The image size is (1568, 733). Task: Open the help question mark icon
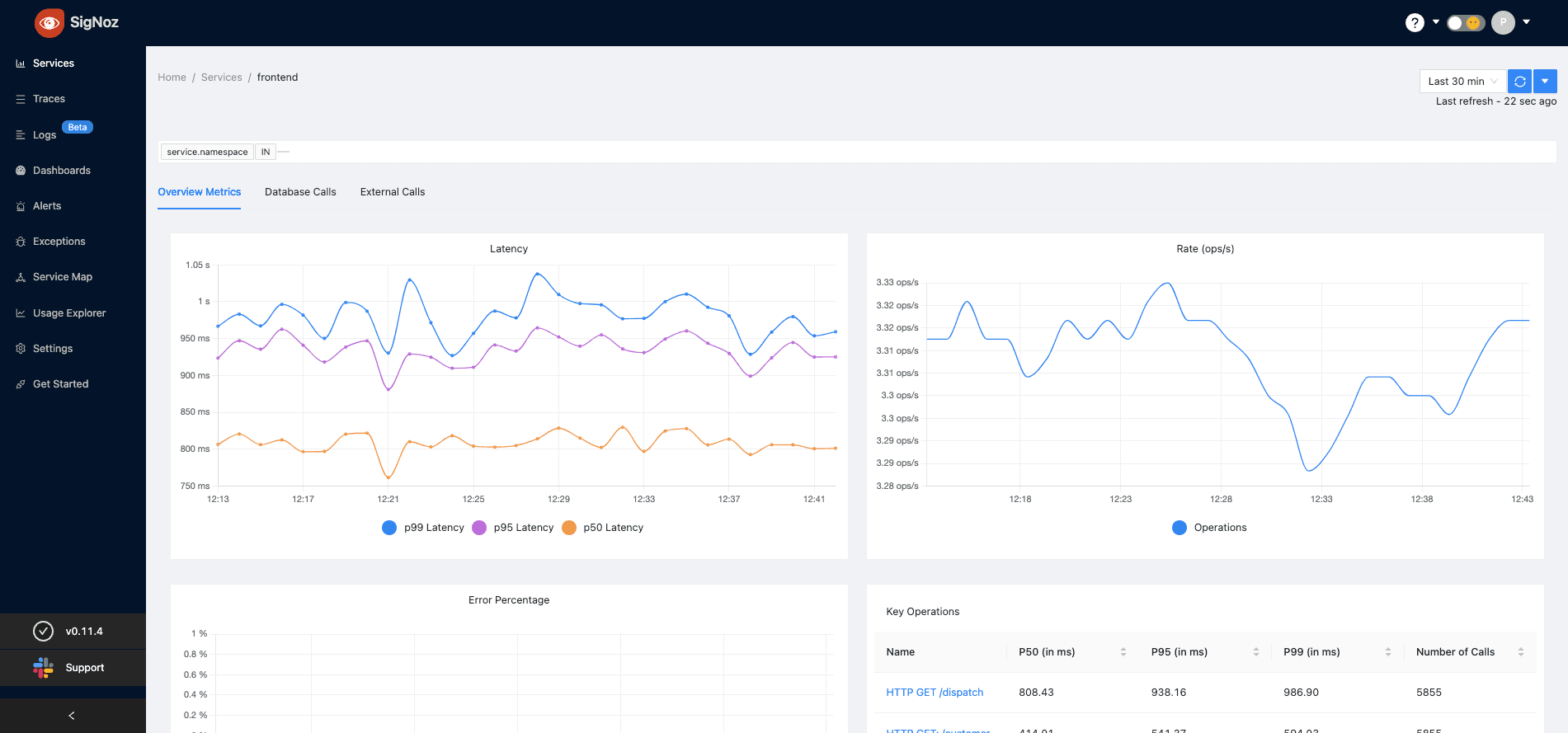[1415, 23]
